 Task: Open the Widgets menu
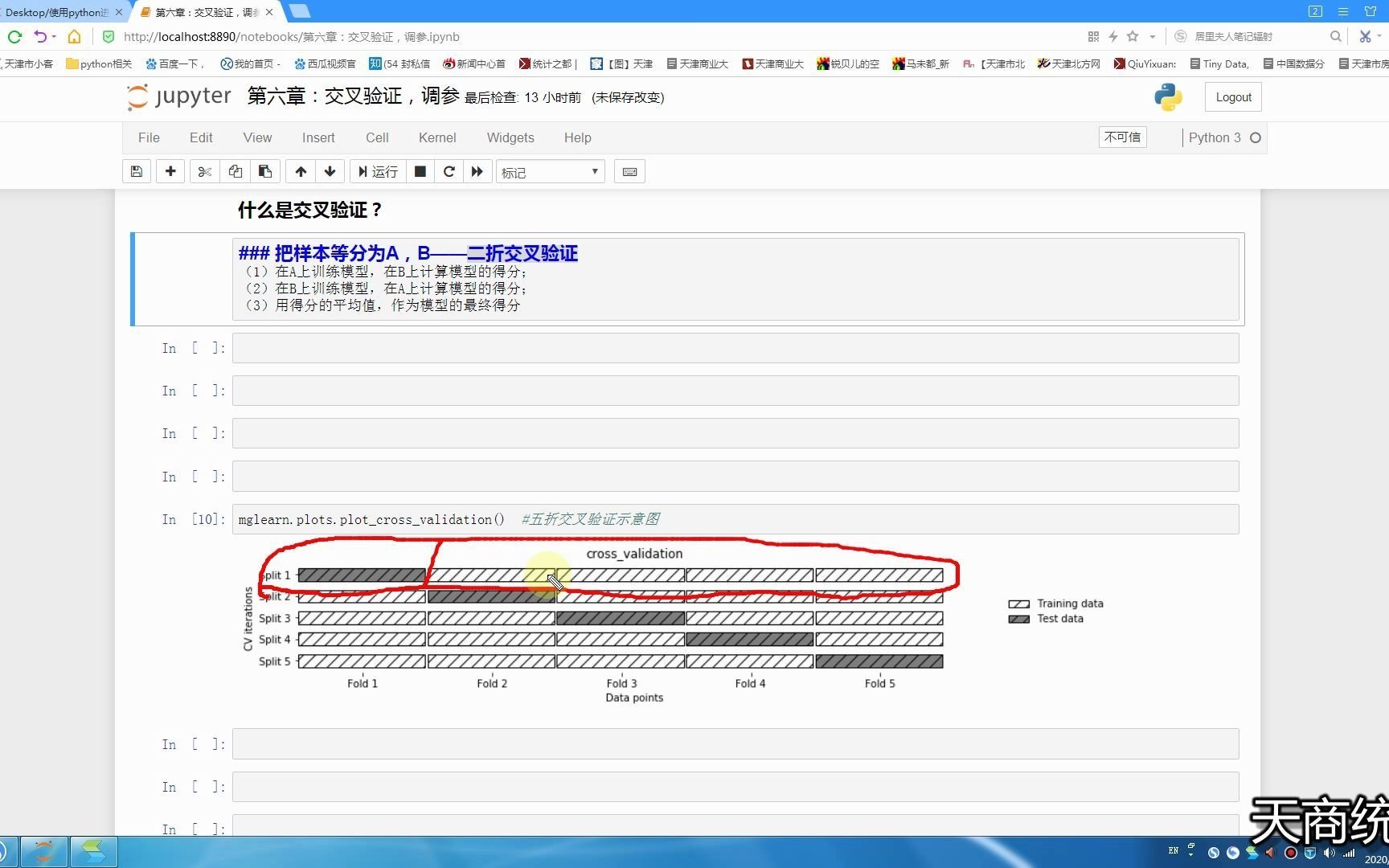click(510, 137)
